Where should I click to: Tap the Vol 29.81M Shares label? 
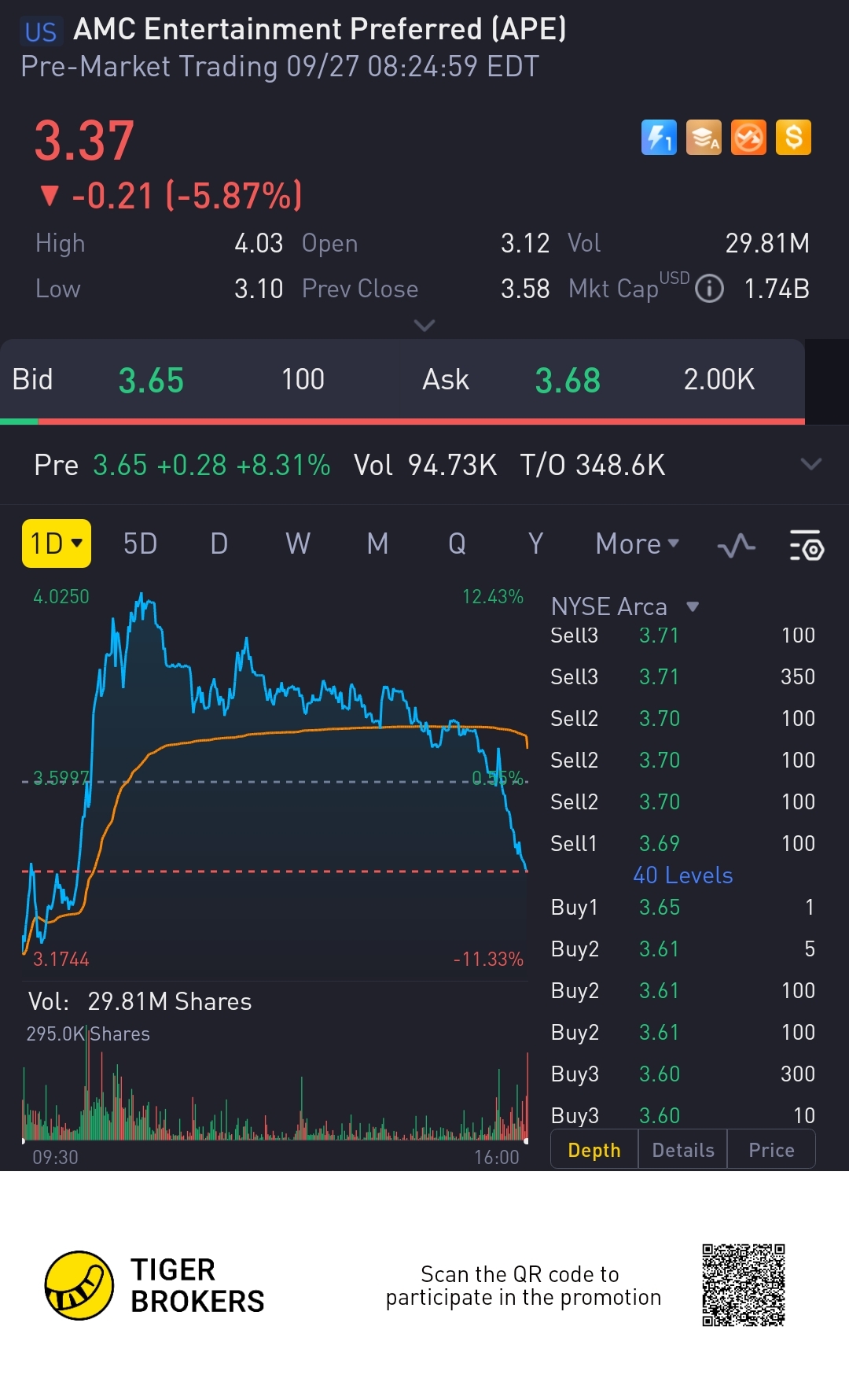click(x=140, y=1001)
